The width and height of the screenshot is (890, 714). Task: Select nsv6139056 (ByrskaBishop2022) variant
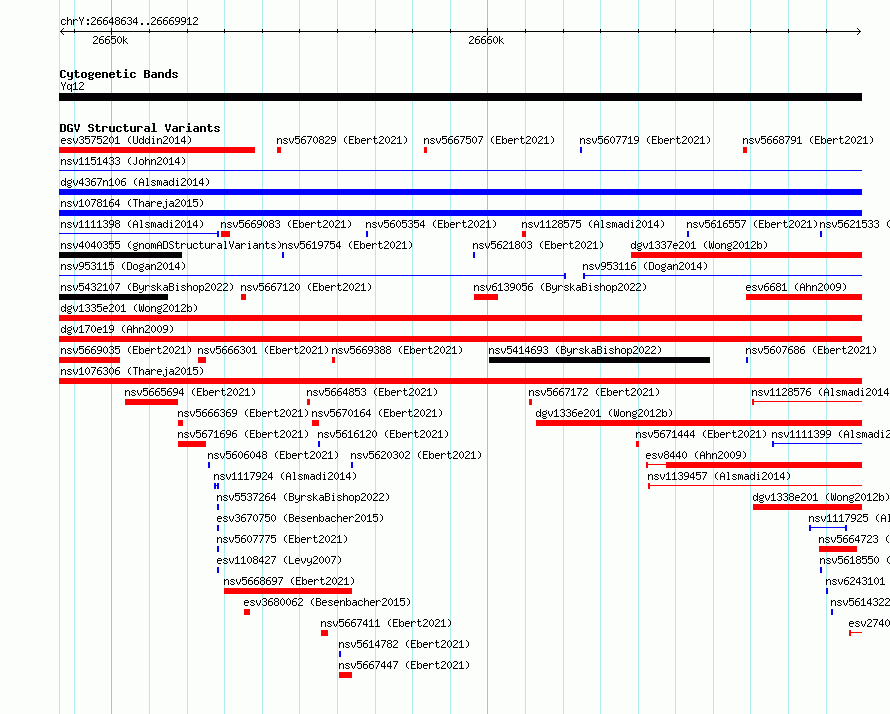click(560, 287)
